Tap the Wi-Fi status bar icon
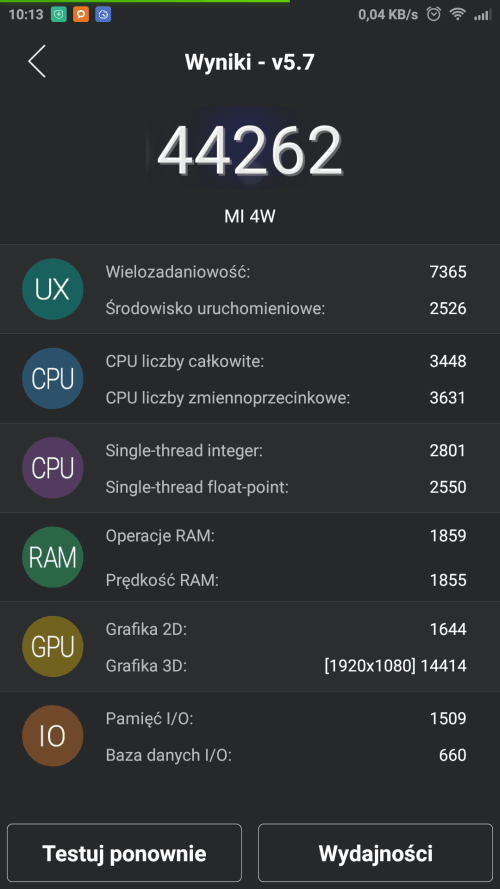The image size is (500, 889). click(x=457, y=15)
